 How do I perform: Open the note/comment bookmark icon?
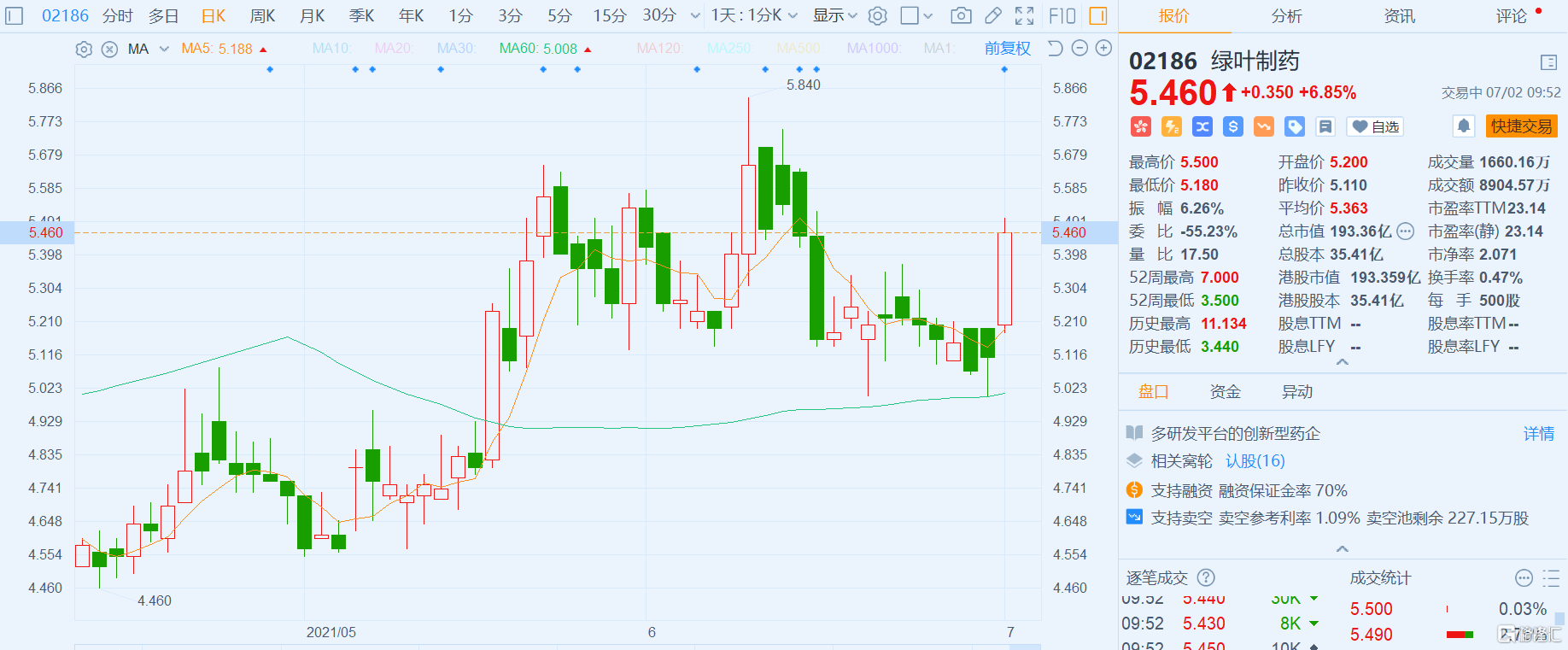1325,126
